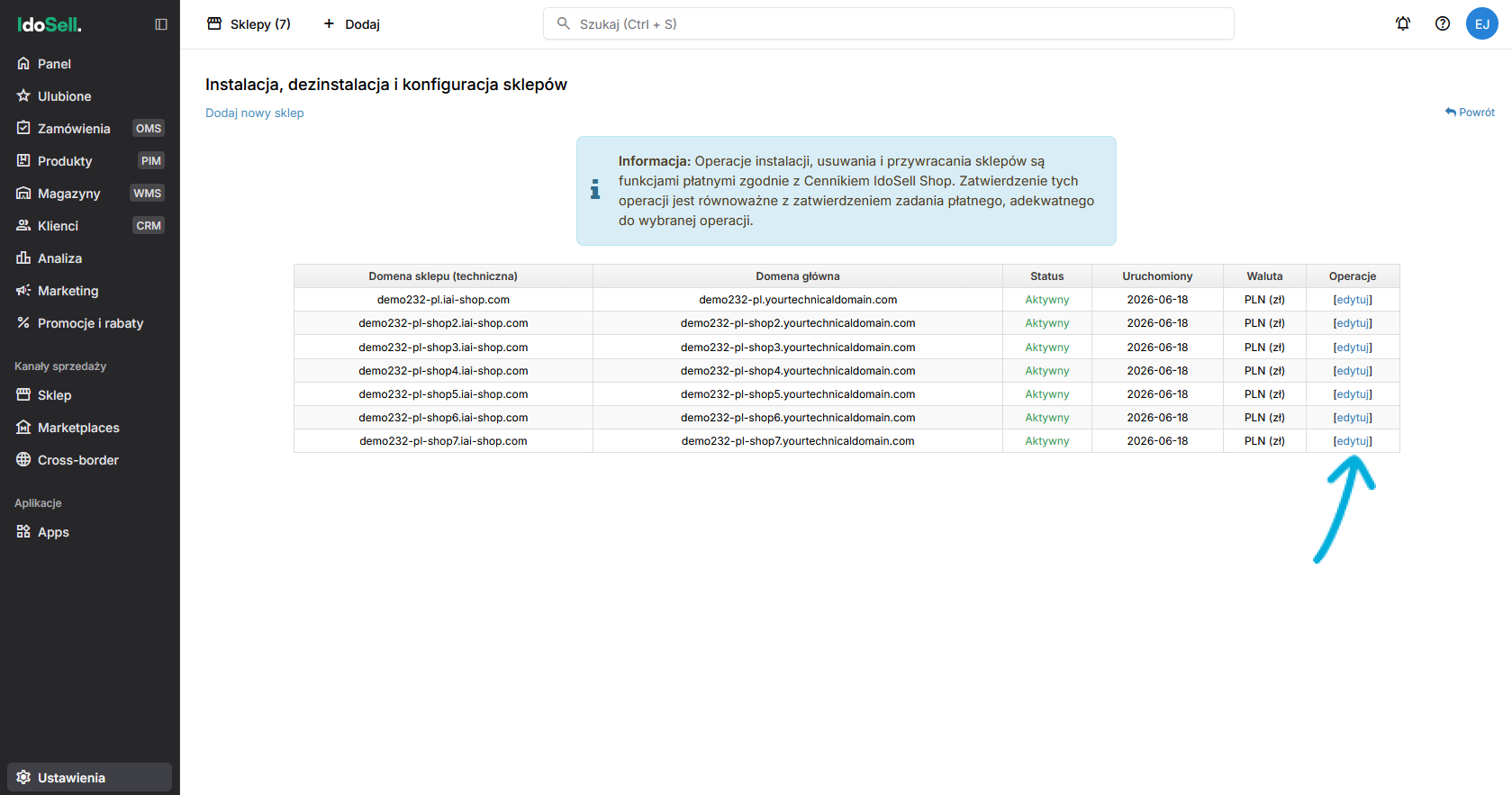This screenshot has width=1512, height=795.
Task: Click the Domena sklepu (techniczna) column header
Action: 443,276
